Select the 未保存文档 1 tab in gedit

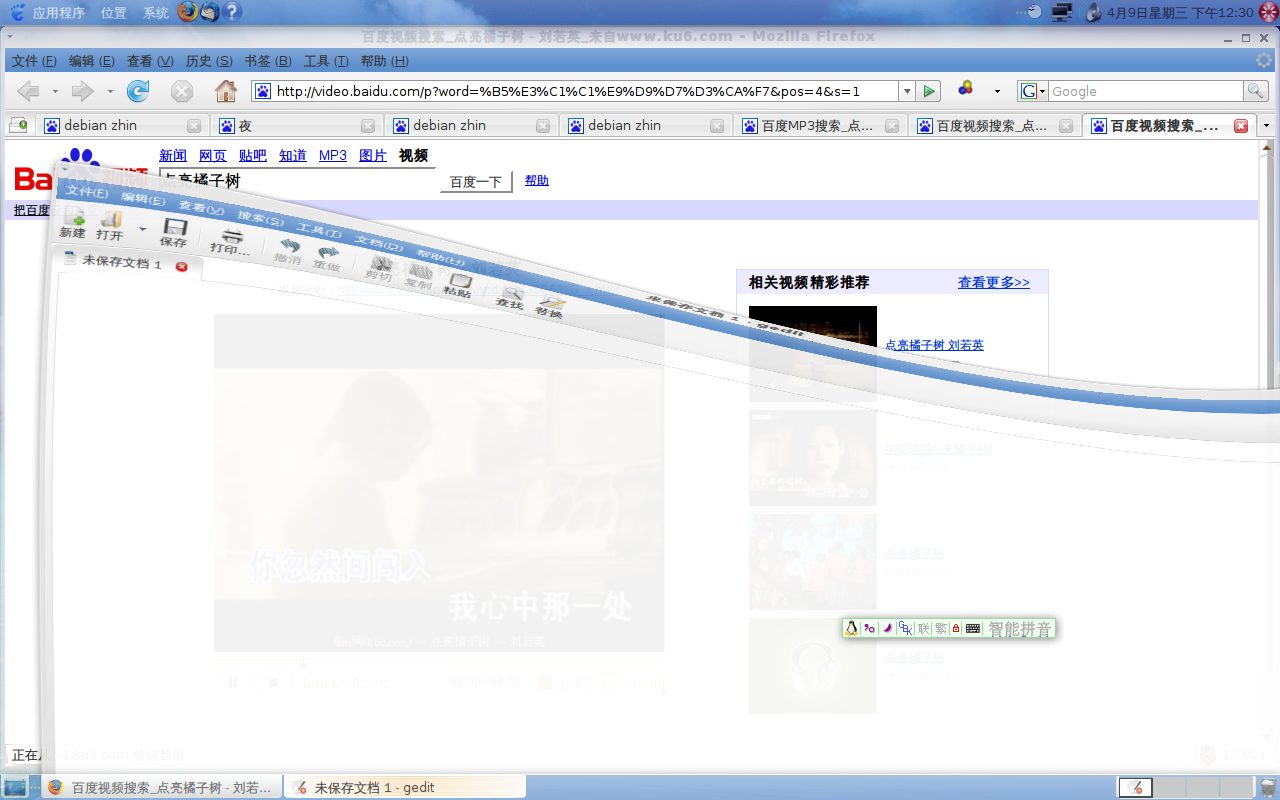(121, 263)
